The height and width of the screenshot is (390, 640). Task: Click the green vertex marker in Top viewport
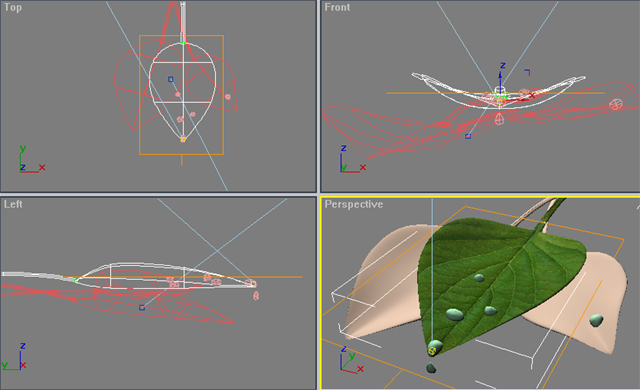point(183,43)
